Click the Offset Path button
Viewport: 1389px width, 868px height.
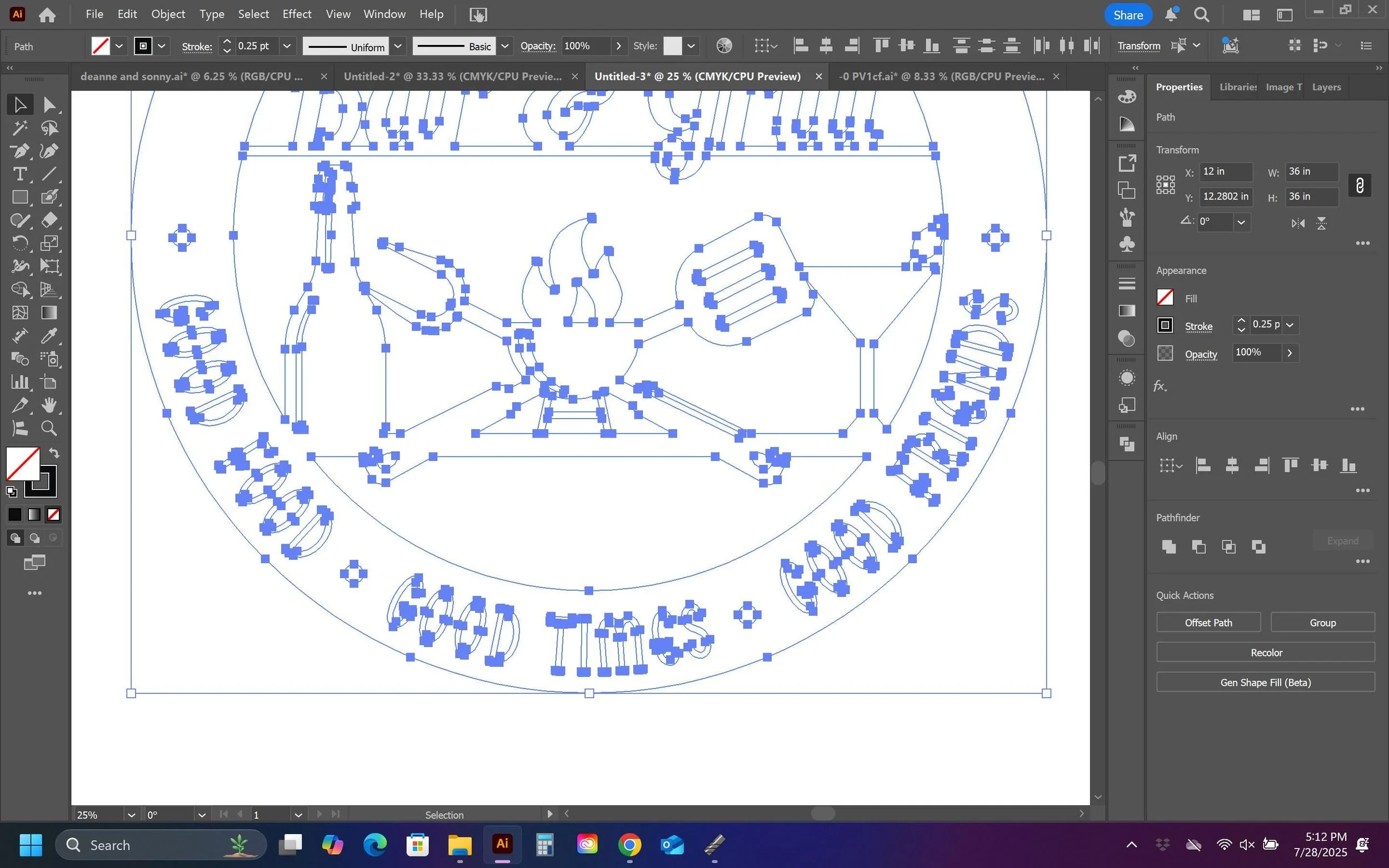coord(1208,623)
